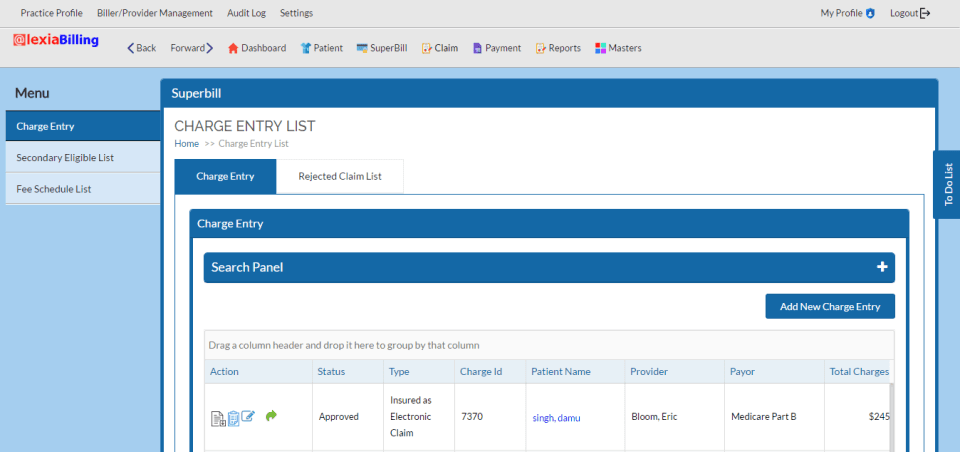Open the Reports module
Screen dimensions: 960x452
coord(558,48)
